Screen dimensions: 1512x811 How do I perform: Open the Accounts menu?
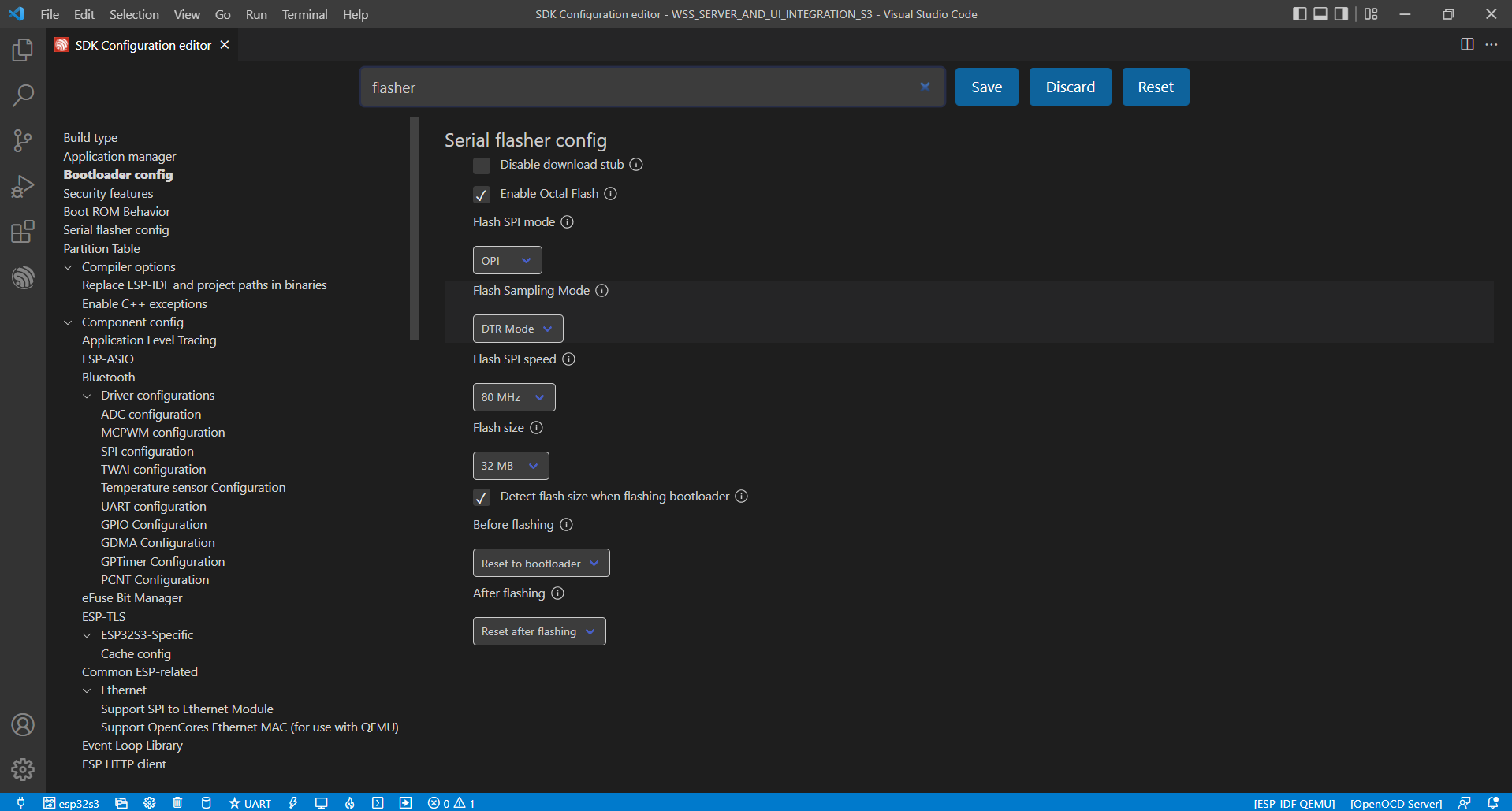[x=23, y=724]
